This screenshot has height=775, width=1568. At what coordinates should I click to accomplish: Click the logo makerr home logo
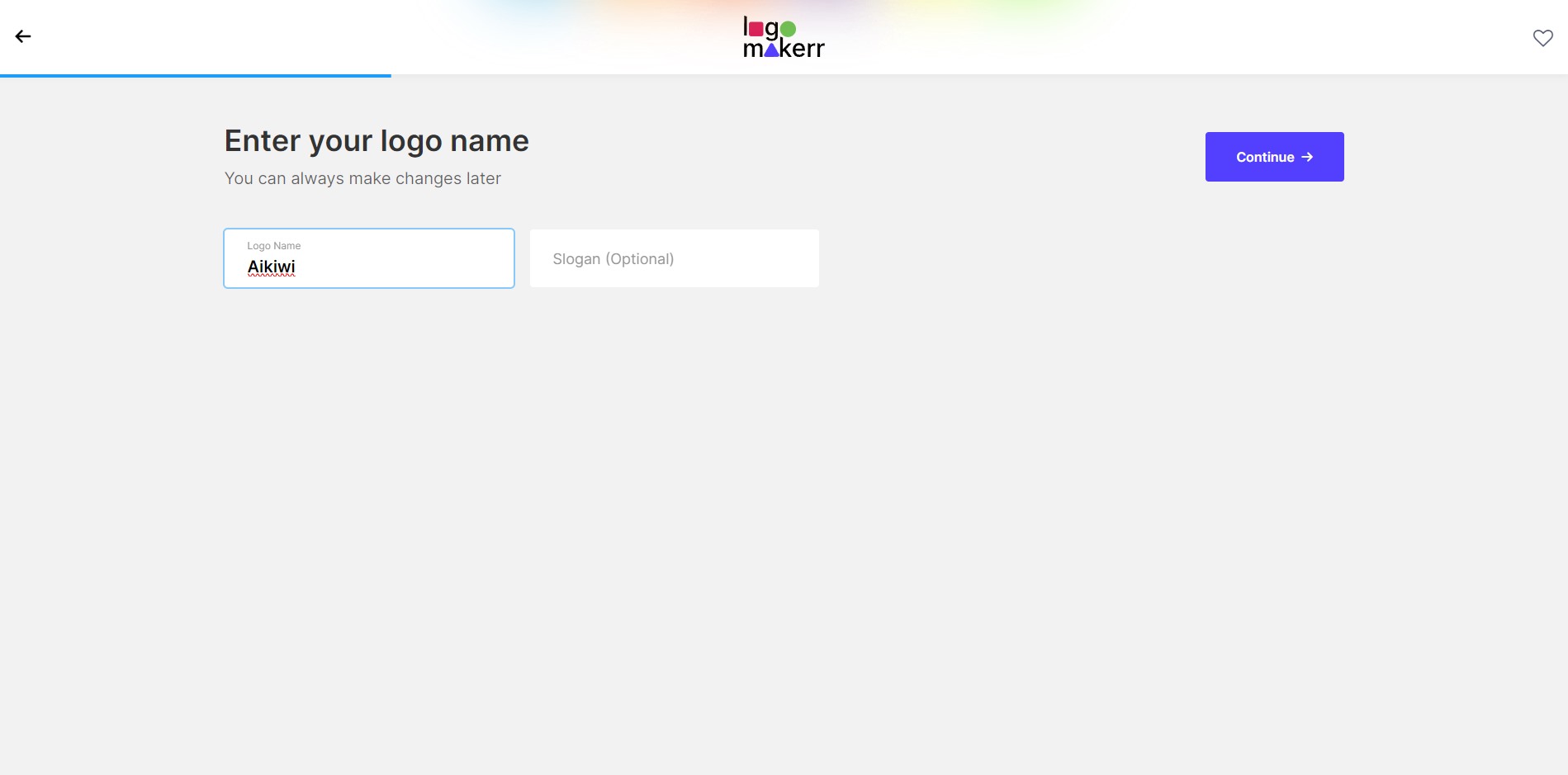784,37
